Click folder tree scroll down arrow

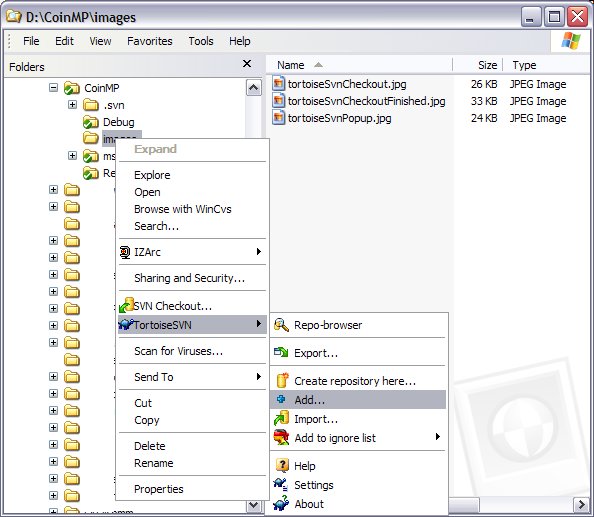pos(253,505)
